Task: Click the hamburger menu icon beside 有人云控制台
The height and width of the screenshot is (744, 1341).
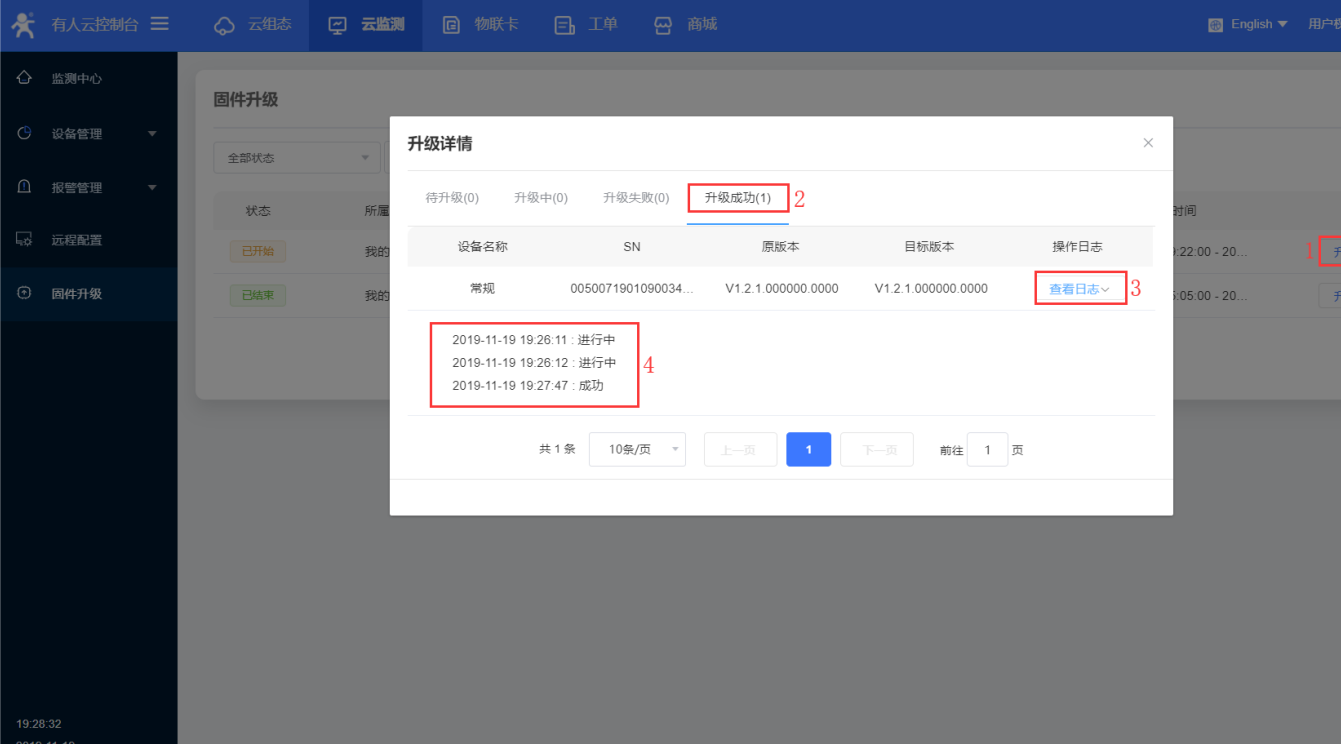Action: click(159, 24)
